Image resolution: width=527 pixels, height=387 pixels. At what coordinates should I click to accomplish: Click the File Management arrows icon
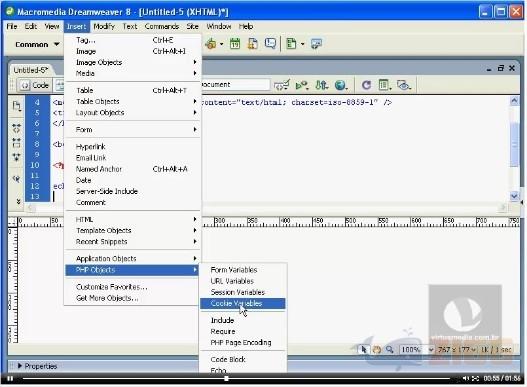[321, 85]
